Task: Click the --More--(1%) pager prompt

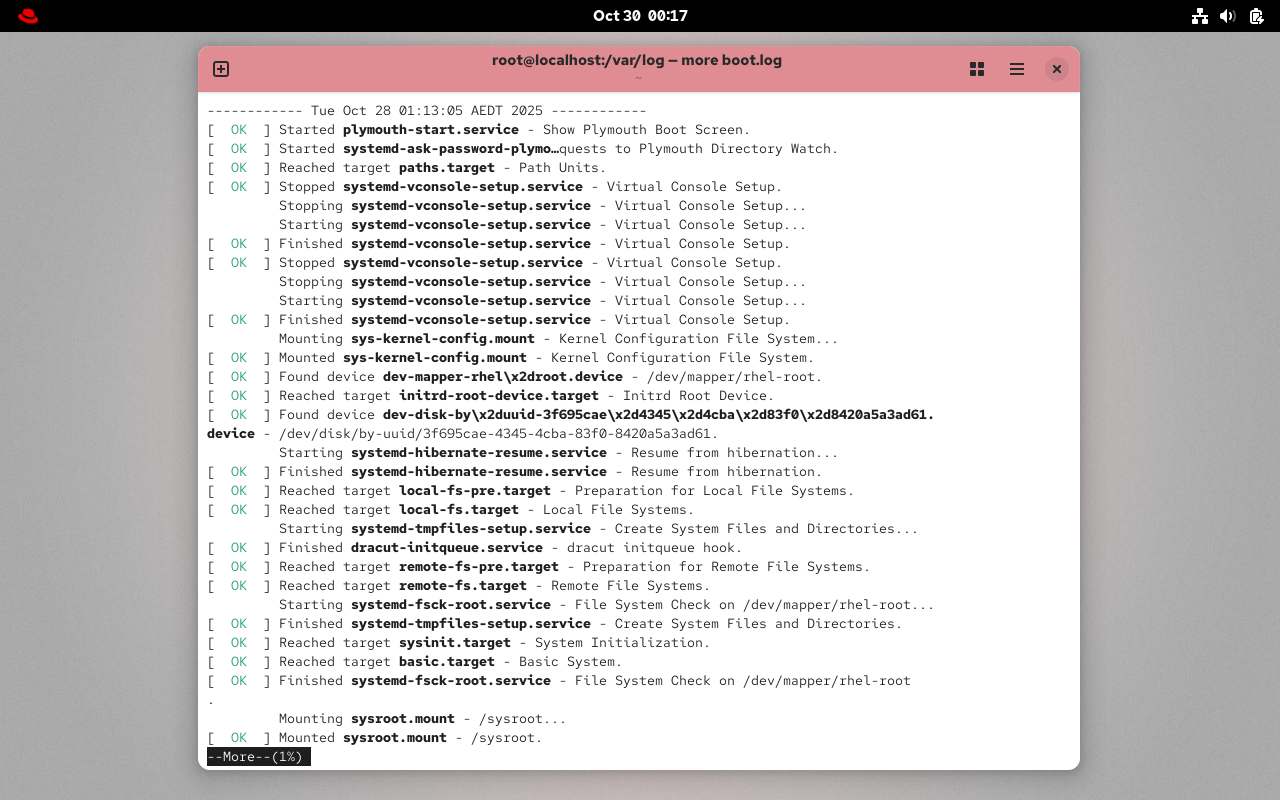Action: (258, 756)
